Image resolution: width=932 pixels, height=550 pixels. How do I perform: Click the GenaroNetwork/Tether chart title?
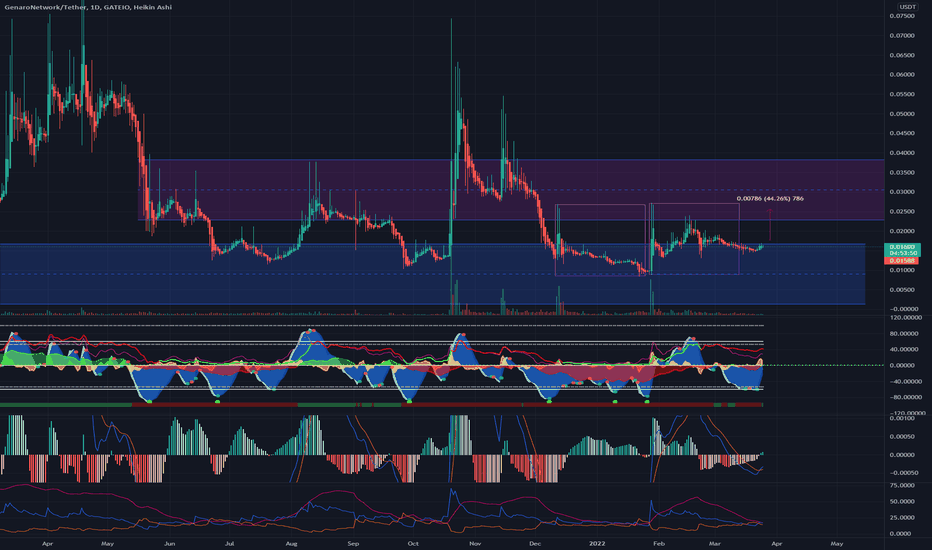[x=87, y=7]
